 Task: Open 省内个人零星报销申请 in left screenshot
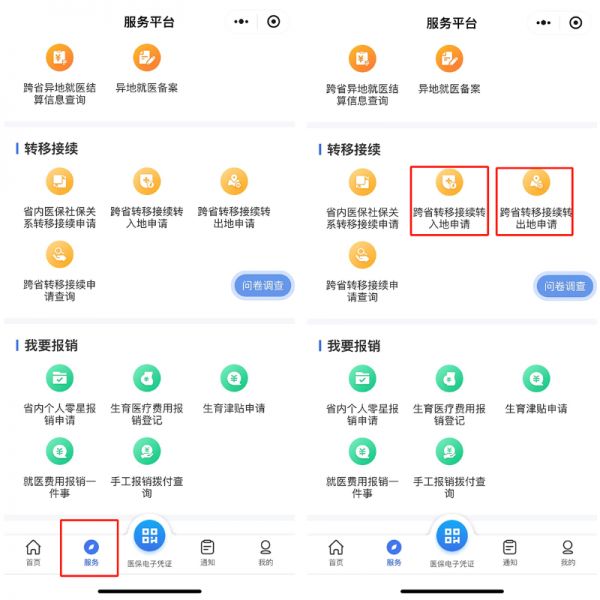(59, 396)
